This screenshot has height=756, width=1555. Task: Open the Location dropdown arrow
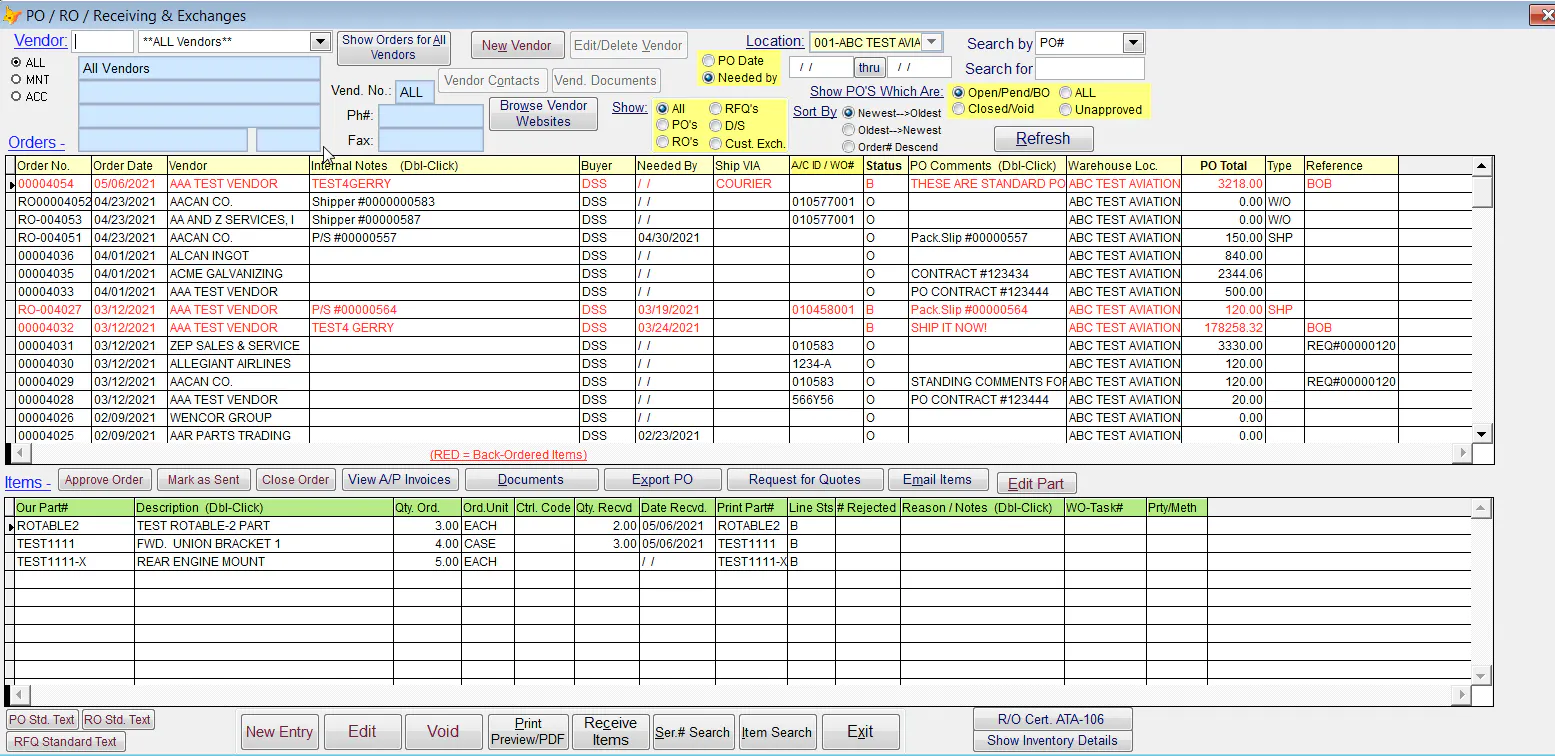tap(931, 42)
